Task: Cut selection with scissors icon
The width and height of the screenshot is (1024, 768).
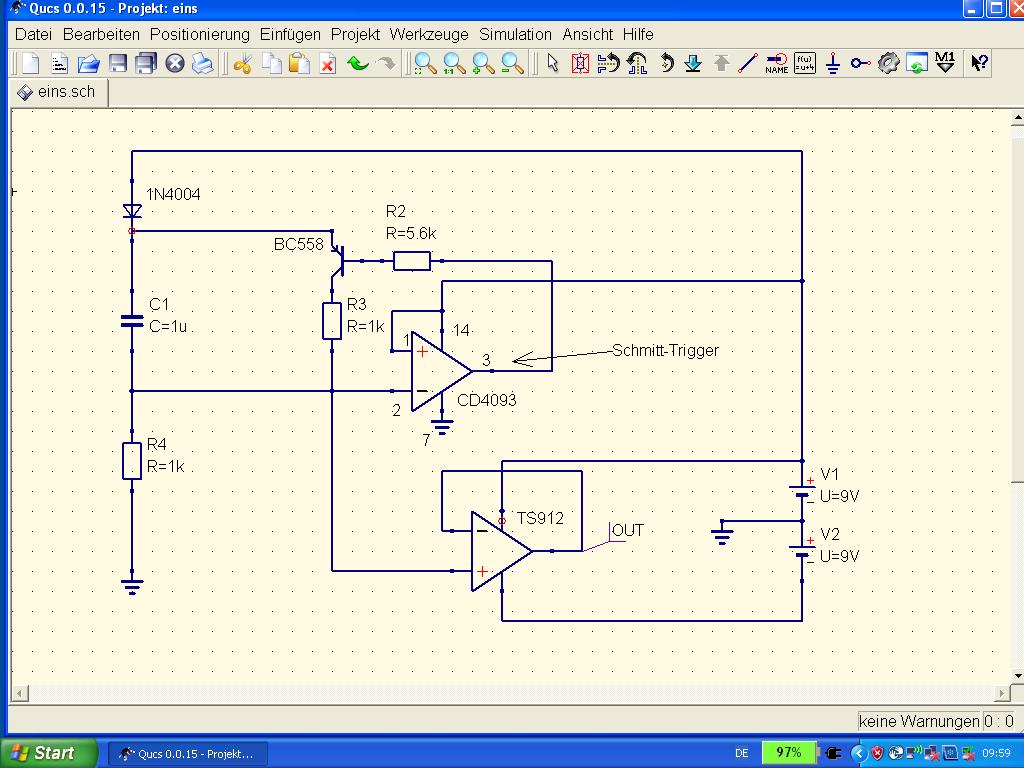Action: point(242,63)
